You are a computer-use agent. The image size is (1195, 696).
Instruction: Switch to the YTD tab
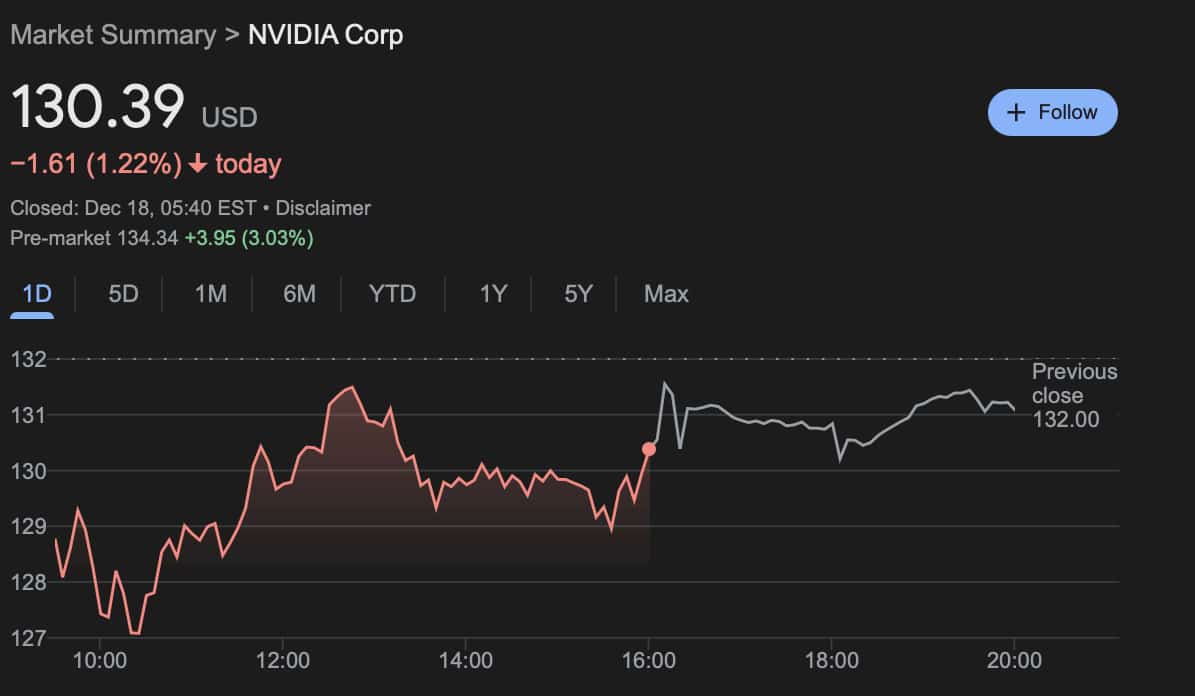tap(392, 294)
